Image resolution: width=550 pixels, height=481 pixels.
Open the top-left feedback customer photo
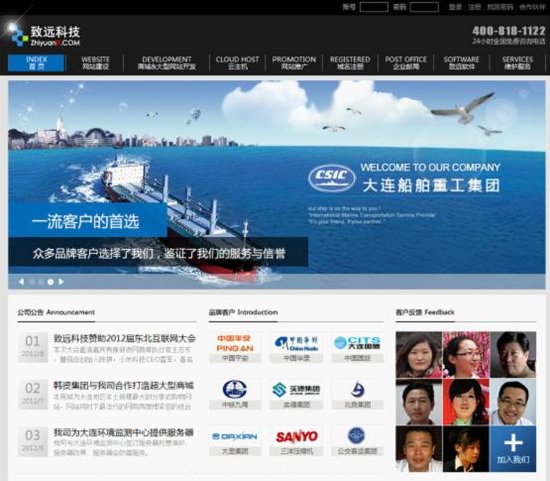(x=419, y=354)
